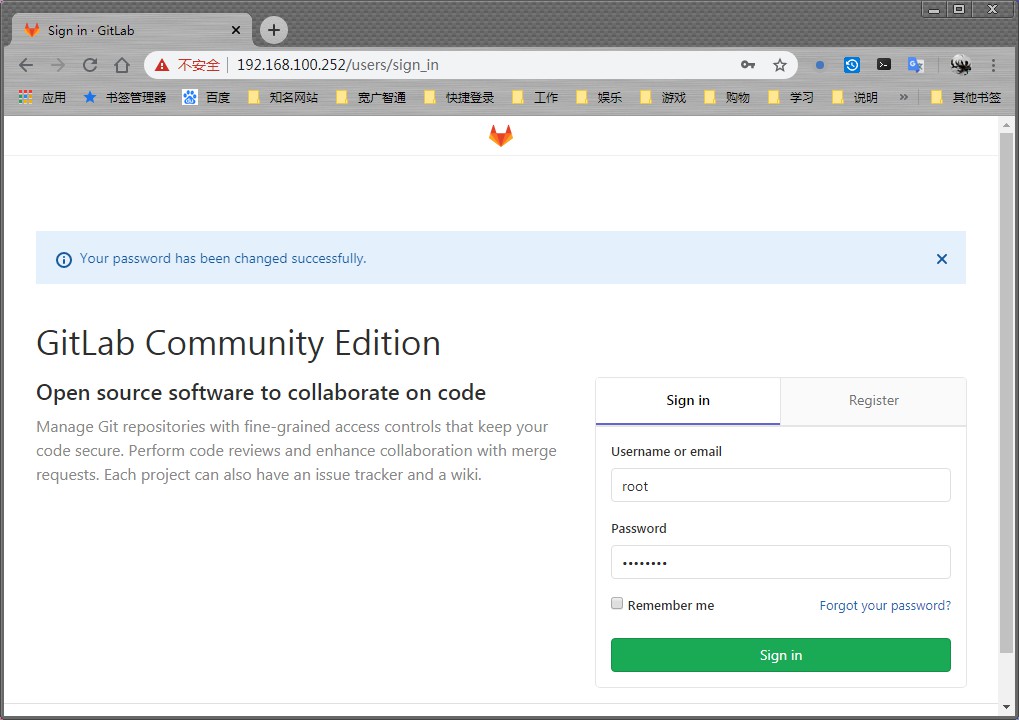Open new browser tab with plus
The height and width of the screenshot is (720, 1019).
point(274,30)
